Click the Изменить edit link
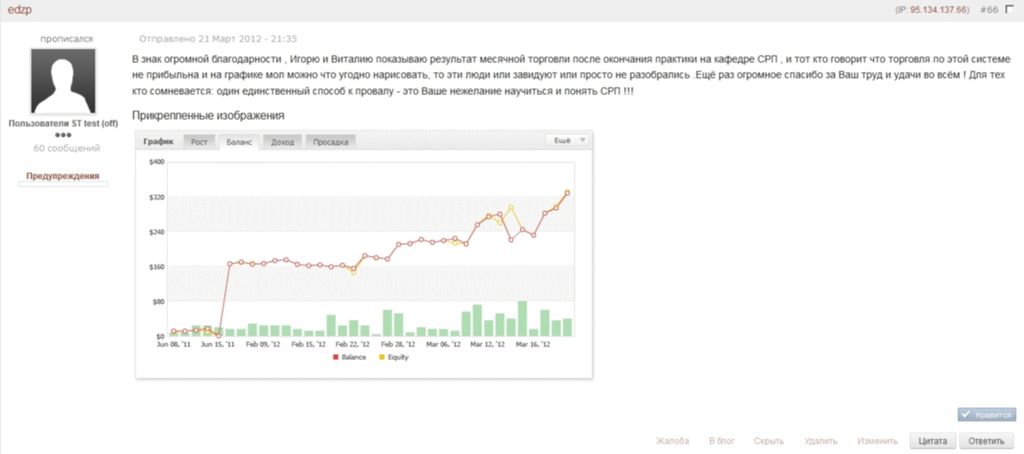Viewport: 1024px width, 454px height. (x=878, y=441)
